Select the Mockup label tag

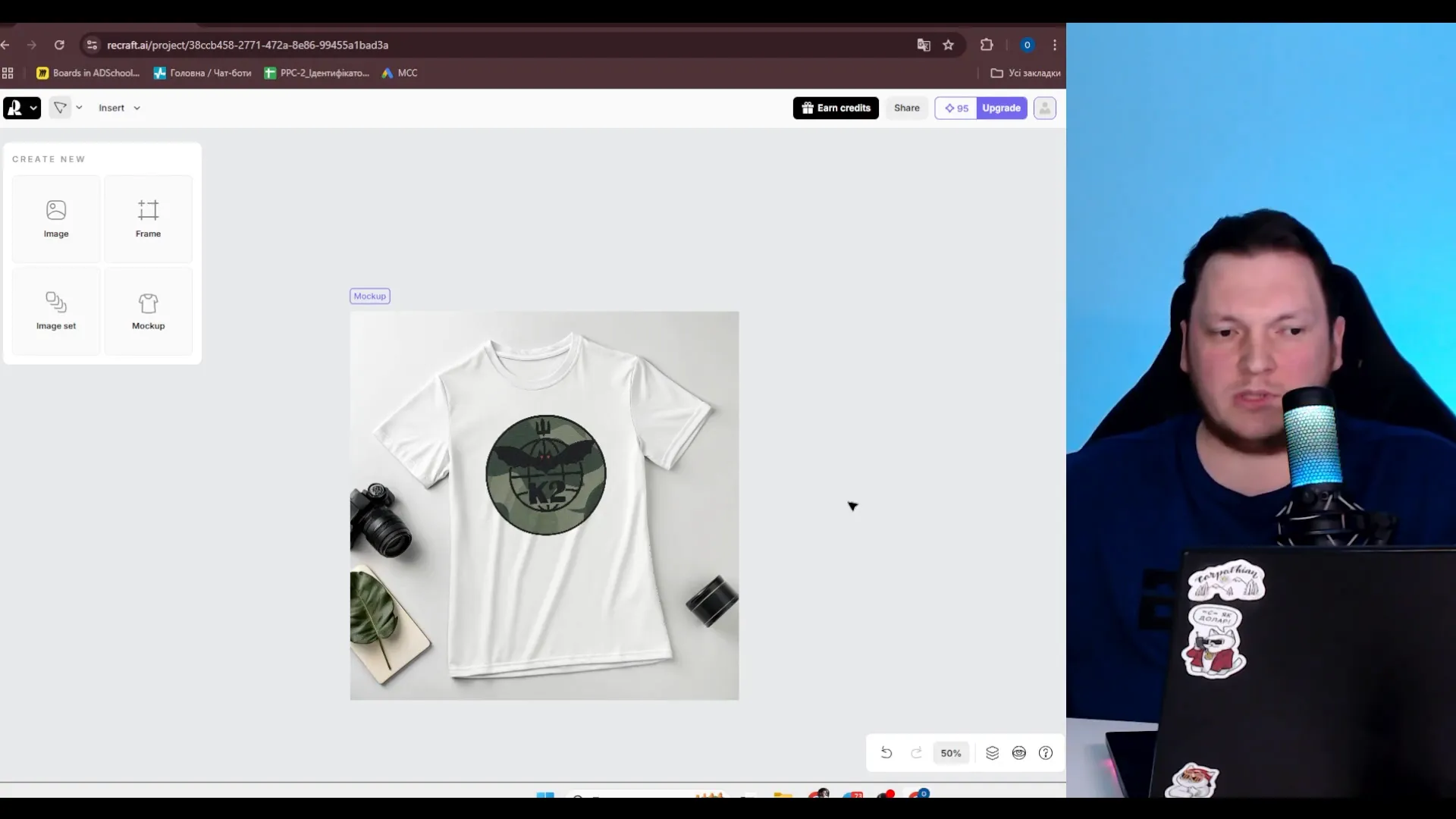370,296
